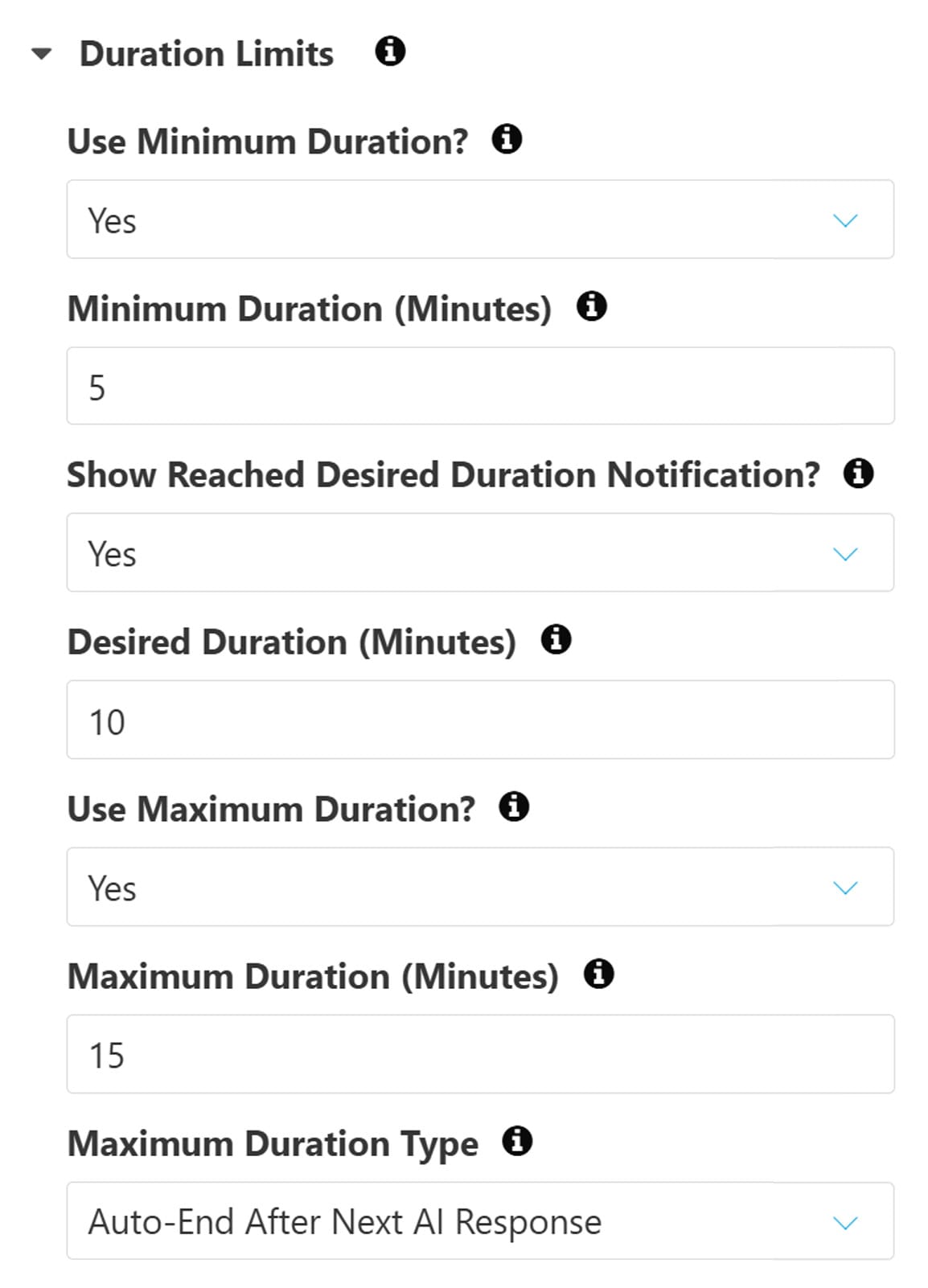Image resolution: width=928 pixels, height=1288 pixels.
Task: Open Show Reached Desired Duration Notification dropdown
Action: [x=479, y=553]
